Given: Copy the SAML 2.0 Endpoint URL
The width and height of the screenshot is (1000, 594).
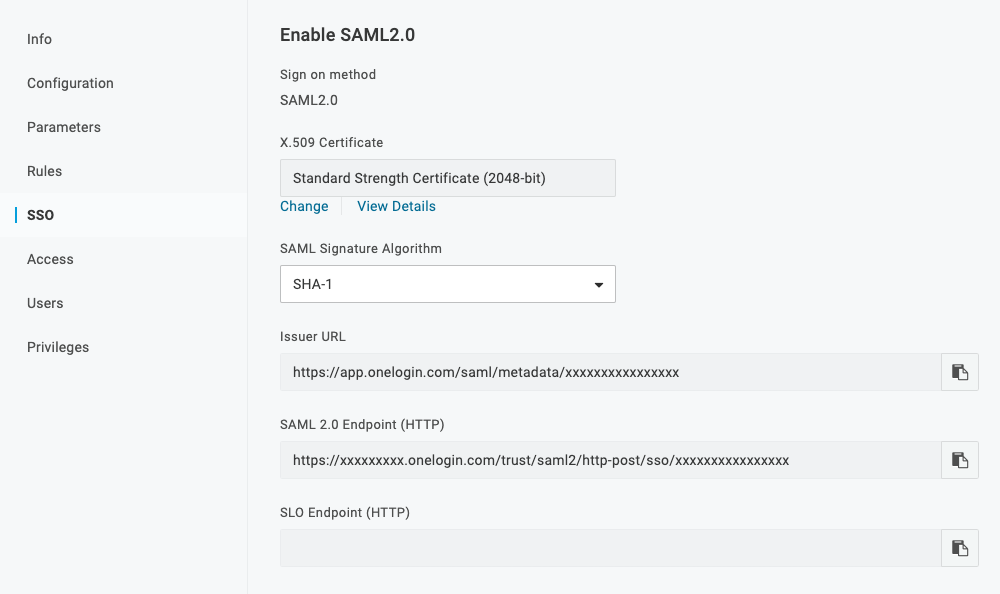Looking at the screenshot, I should (960, 460).
